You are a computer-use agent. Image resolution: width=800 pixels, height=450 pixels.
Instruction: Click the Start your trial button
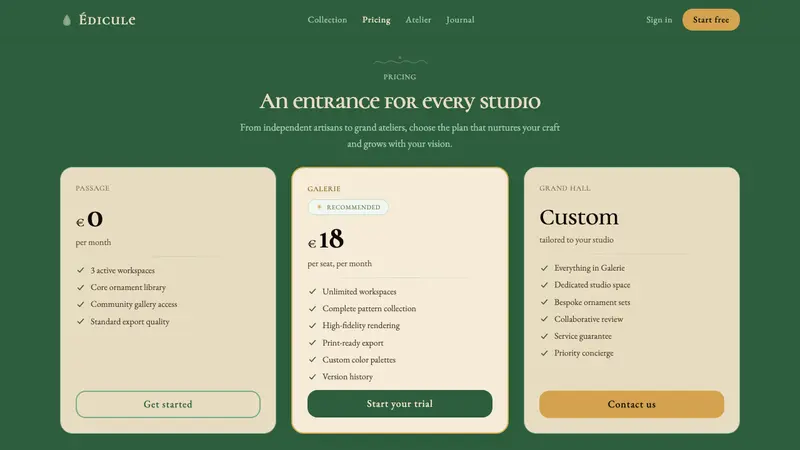[399, 404]
